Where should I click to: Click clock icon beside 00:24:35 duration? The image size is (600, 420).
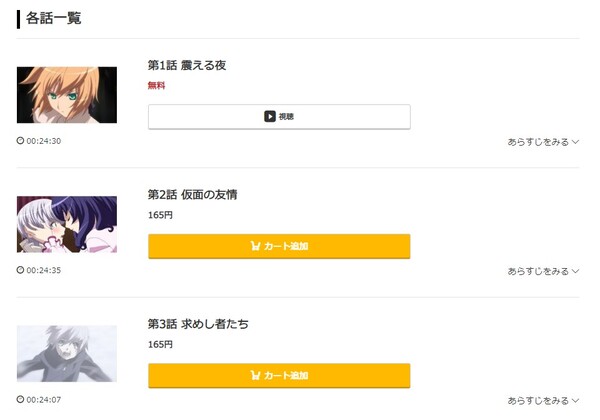[20, 271]
